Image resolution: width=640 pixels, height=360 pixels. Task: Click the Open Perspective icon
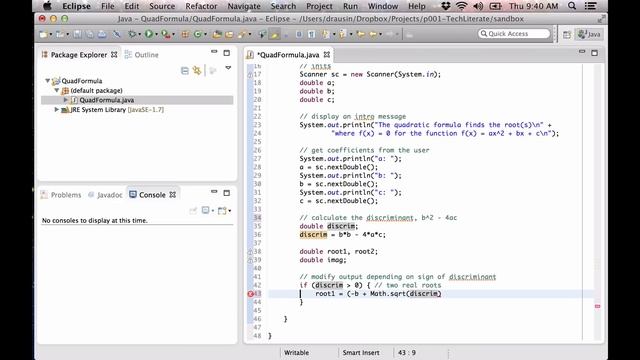click(567, 34)
